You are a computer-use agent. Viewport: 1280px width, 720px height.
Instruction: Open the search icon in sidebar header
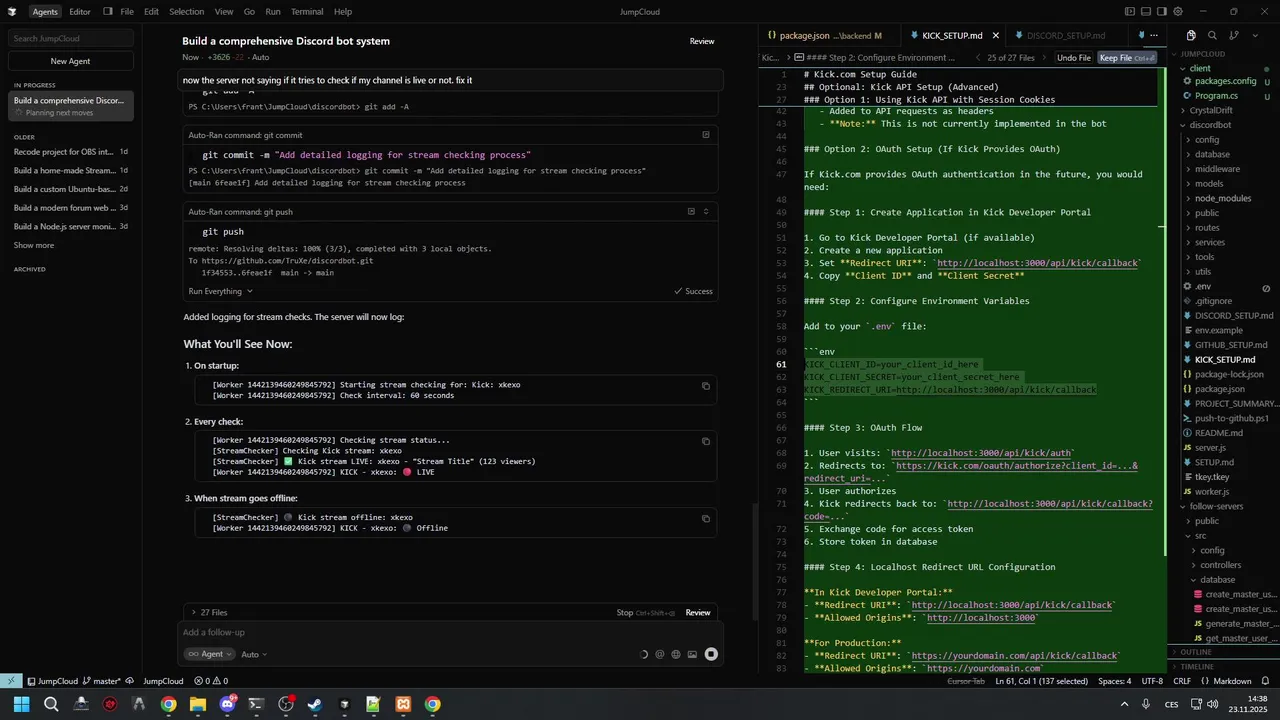(1212, 35)
